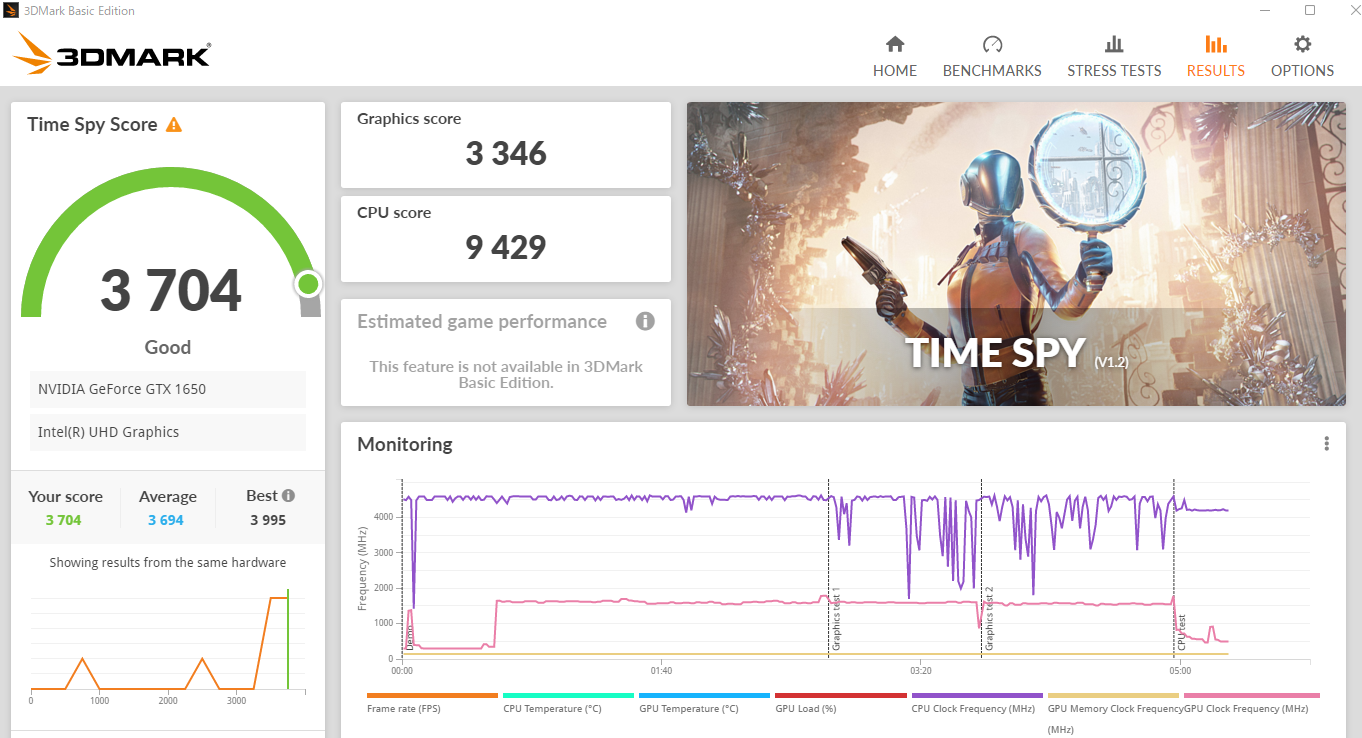Click the Time Spy banner image
Image resolution: width=1362 pixels, height=738 pixels.
1016,254
